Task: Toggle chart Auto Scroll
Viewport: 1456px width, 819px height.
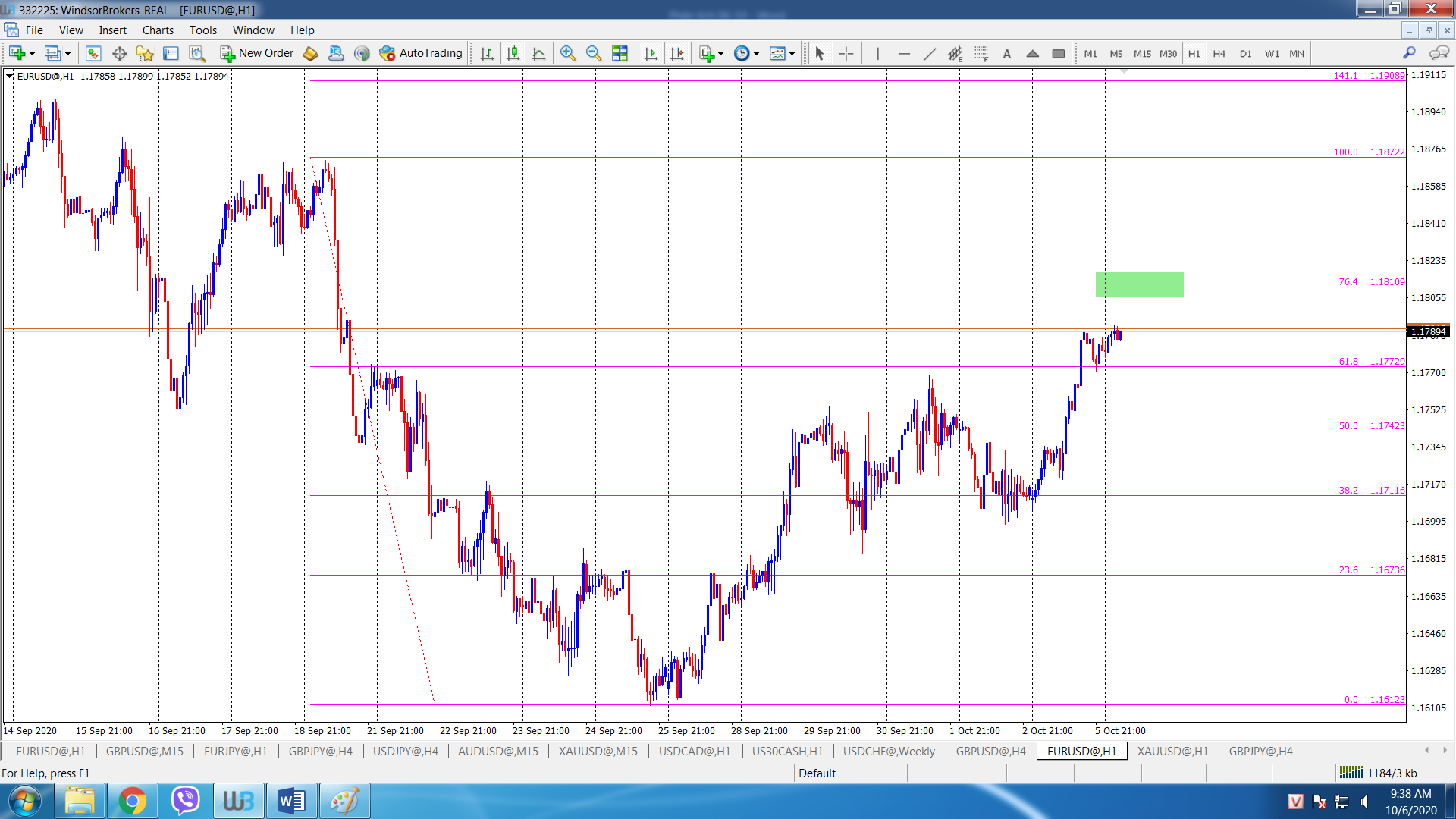Action: [x=651, y=53]
